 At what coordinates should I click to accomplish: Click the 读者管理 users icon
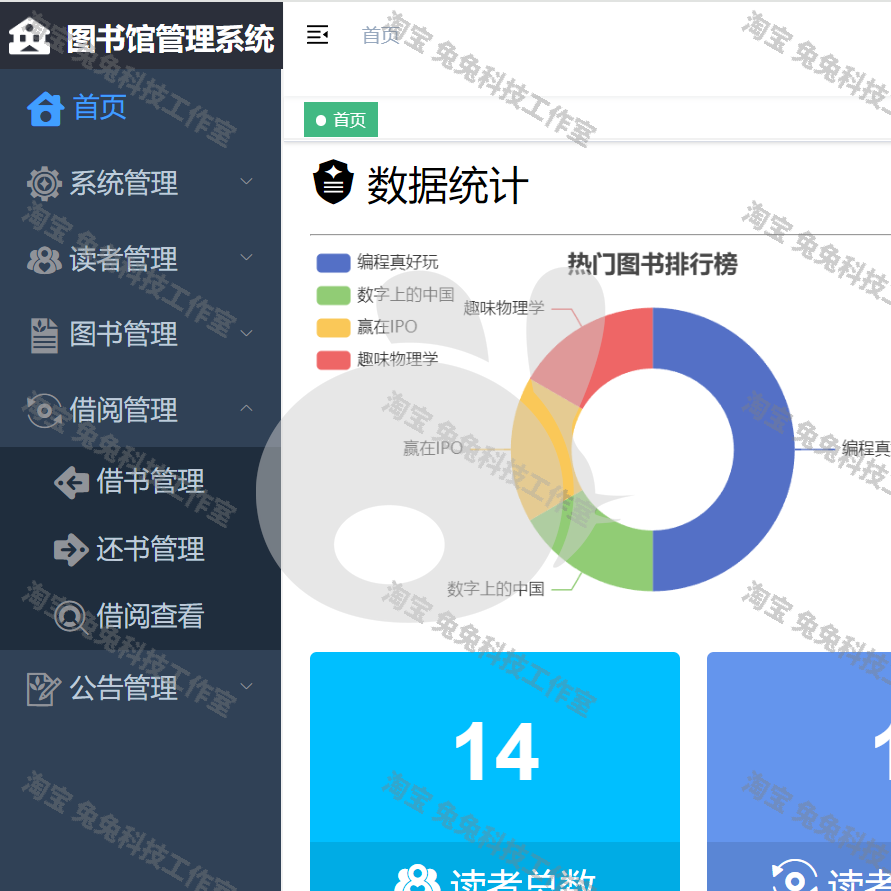pyautogui.click(x=44, y=260)
